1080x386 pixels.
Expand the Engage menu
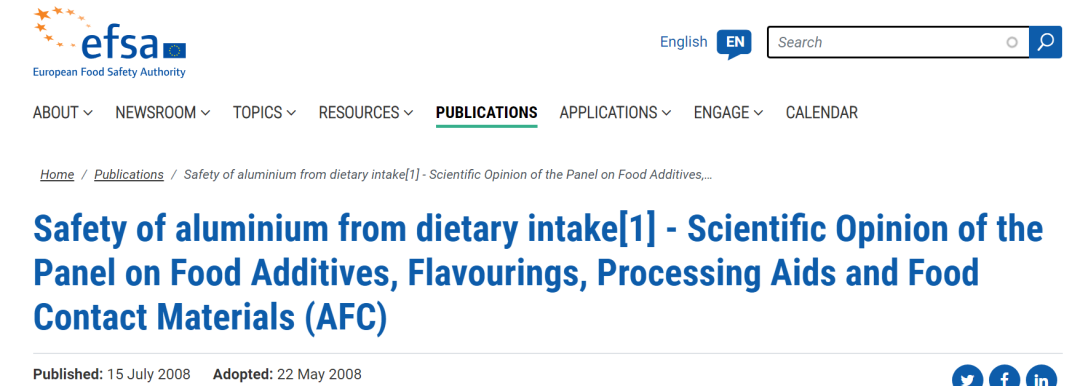728,112
